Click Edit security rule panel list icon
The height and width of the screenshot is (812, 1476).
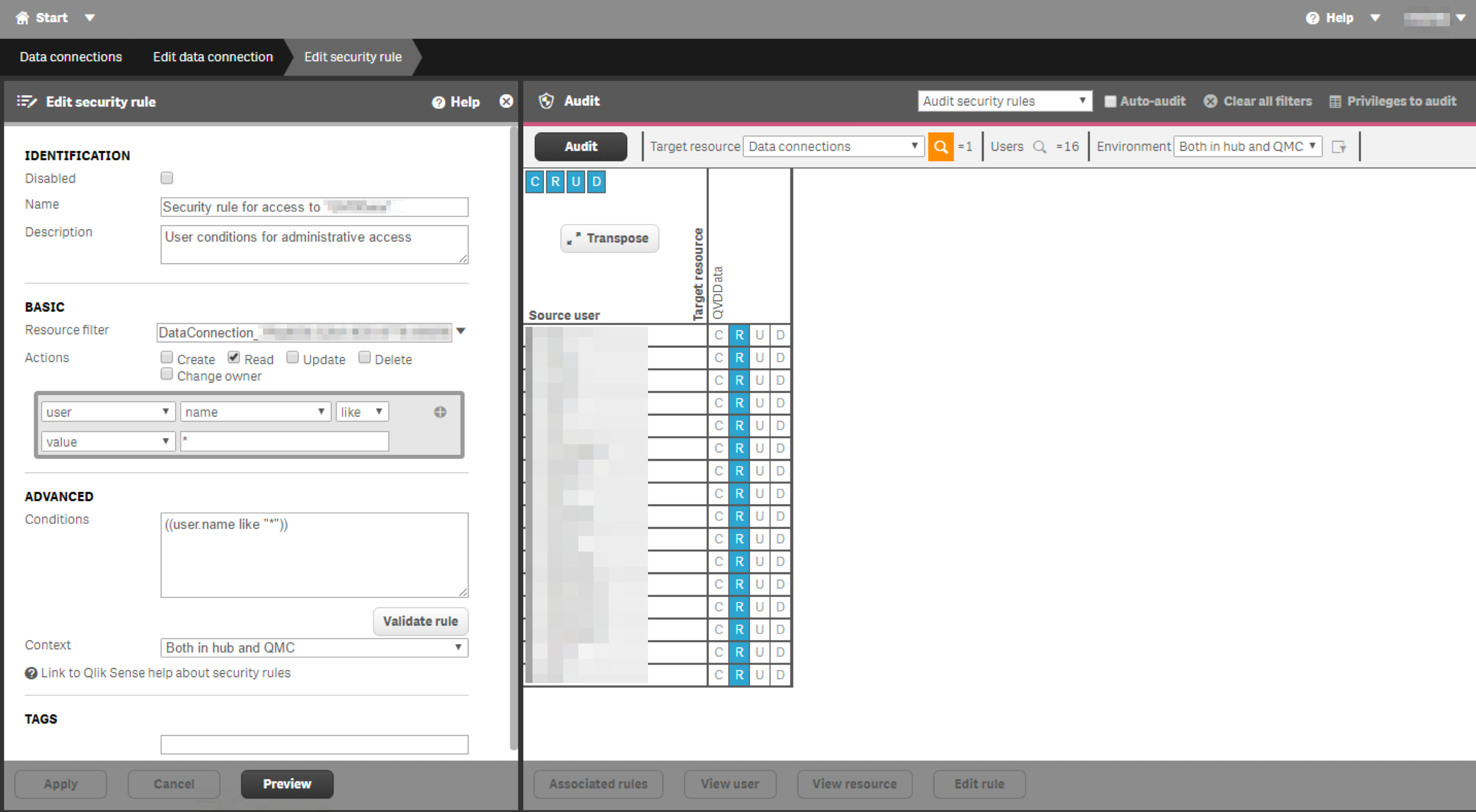tap(27, 101)
